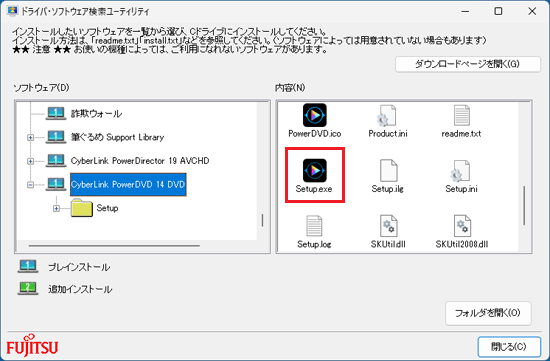Image resolution: width=550 pixels, height=361 pixels.
Task: Open the PowerDVD.ico file icon
Action: coord(315,115)
